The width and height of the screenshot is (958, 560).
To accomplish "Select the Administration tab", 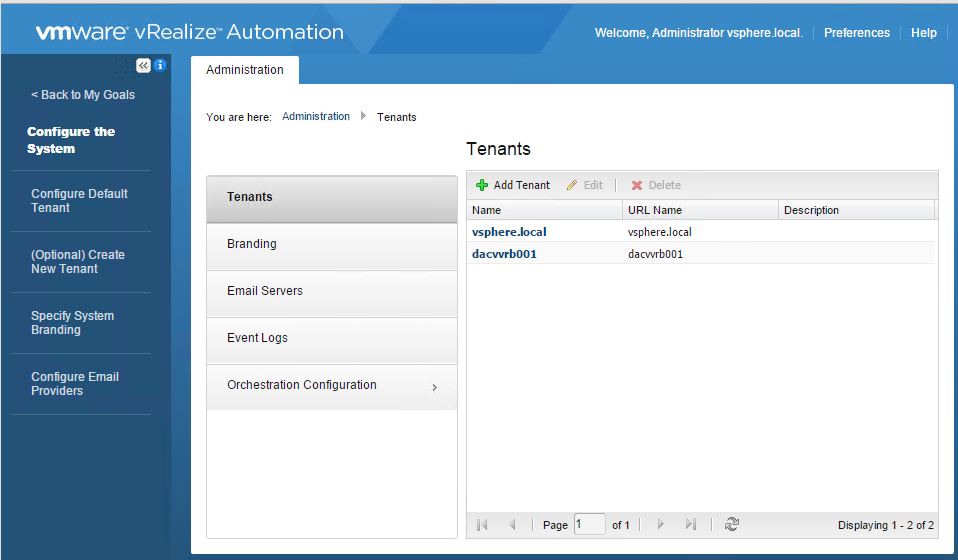I will [x=244, y=70].
